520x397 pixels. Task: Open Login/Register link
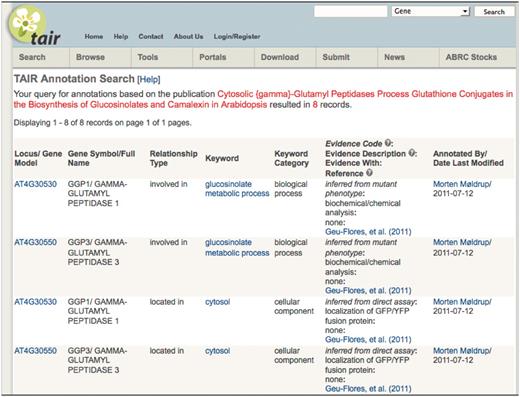coord(237,37)
